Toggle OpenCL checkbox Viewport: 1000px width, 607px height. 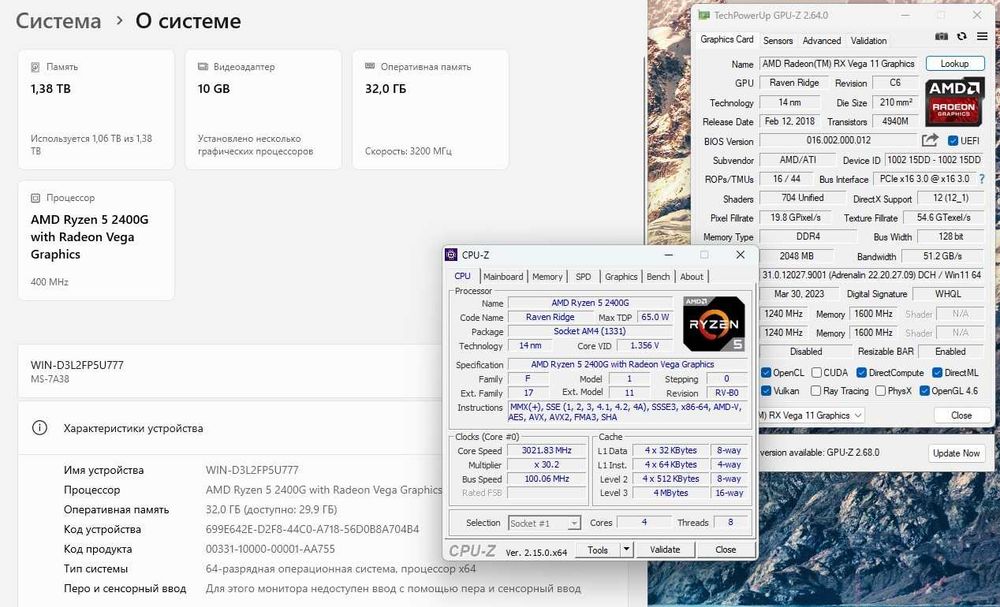[x=766, y=372]
